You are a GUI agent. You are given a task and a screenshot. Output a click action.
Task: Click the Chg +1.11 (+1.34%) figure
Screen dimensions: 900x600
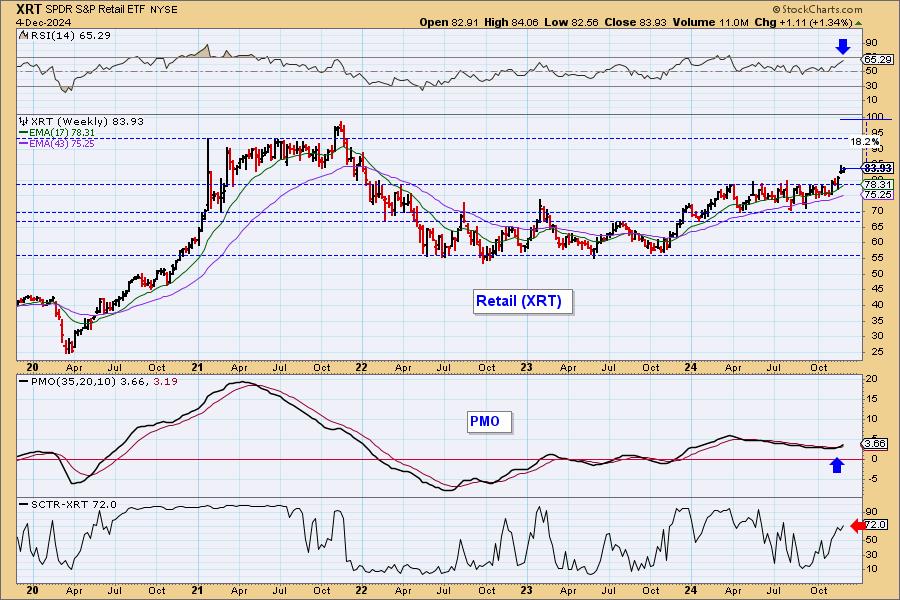coord(804,22)
